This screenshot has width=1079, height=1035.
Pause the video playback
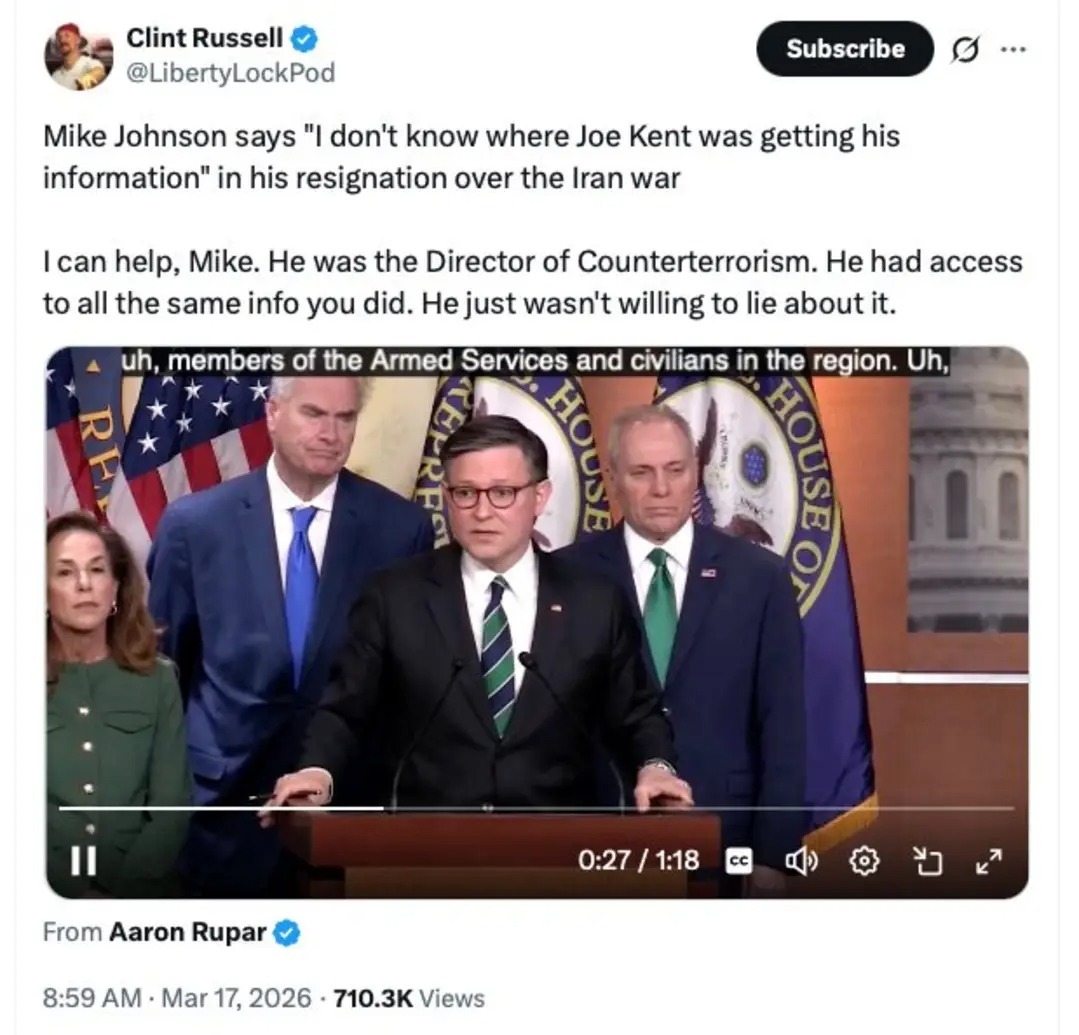(83, 860)
